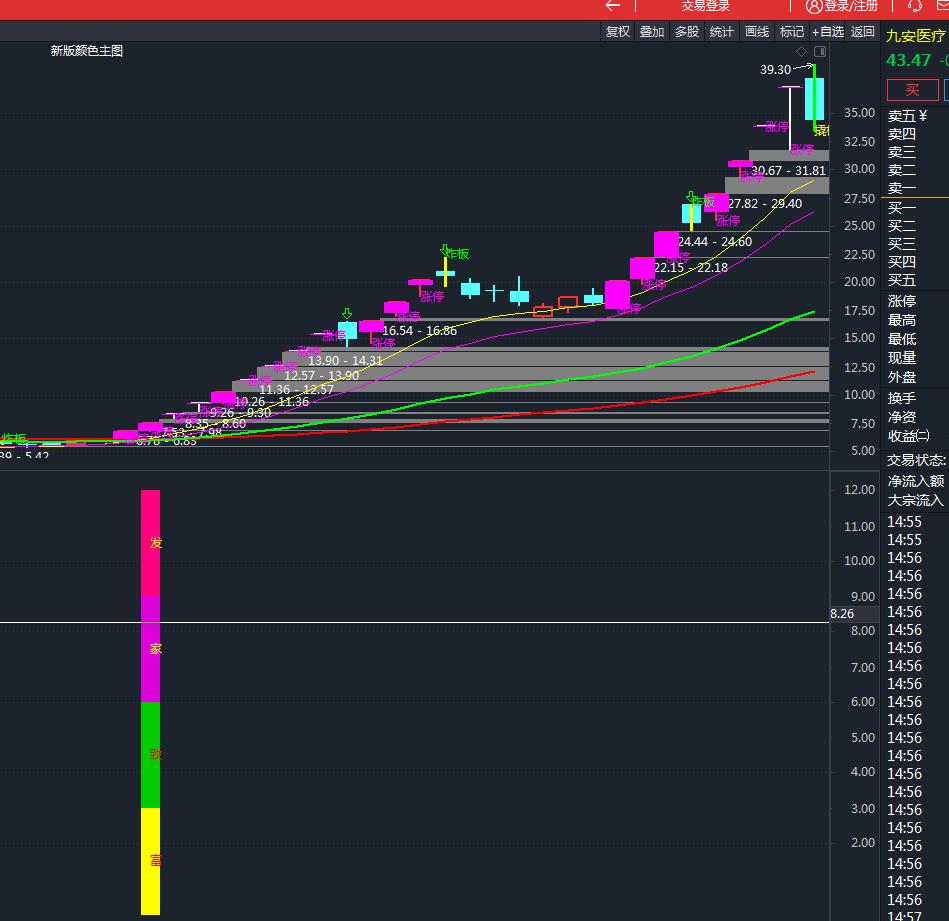Image resolution: width=949 pixels, height=921 pixels.
Task: Toggle the side panel layout icon
Action: click(820, 51)
